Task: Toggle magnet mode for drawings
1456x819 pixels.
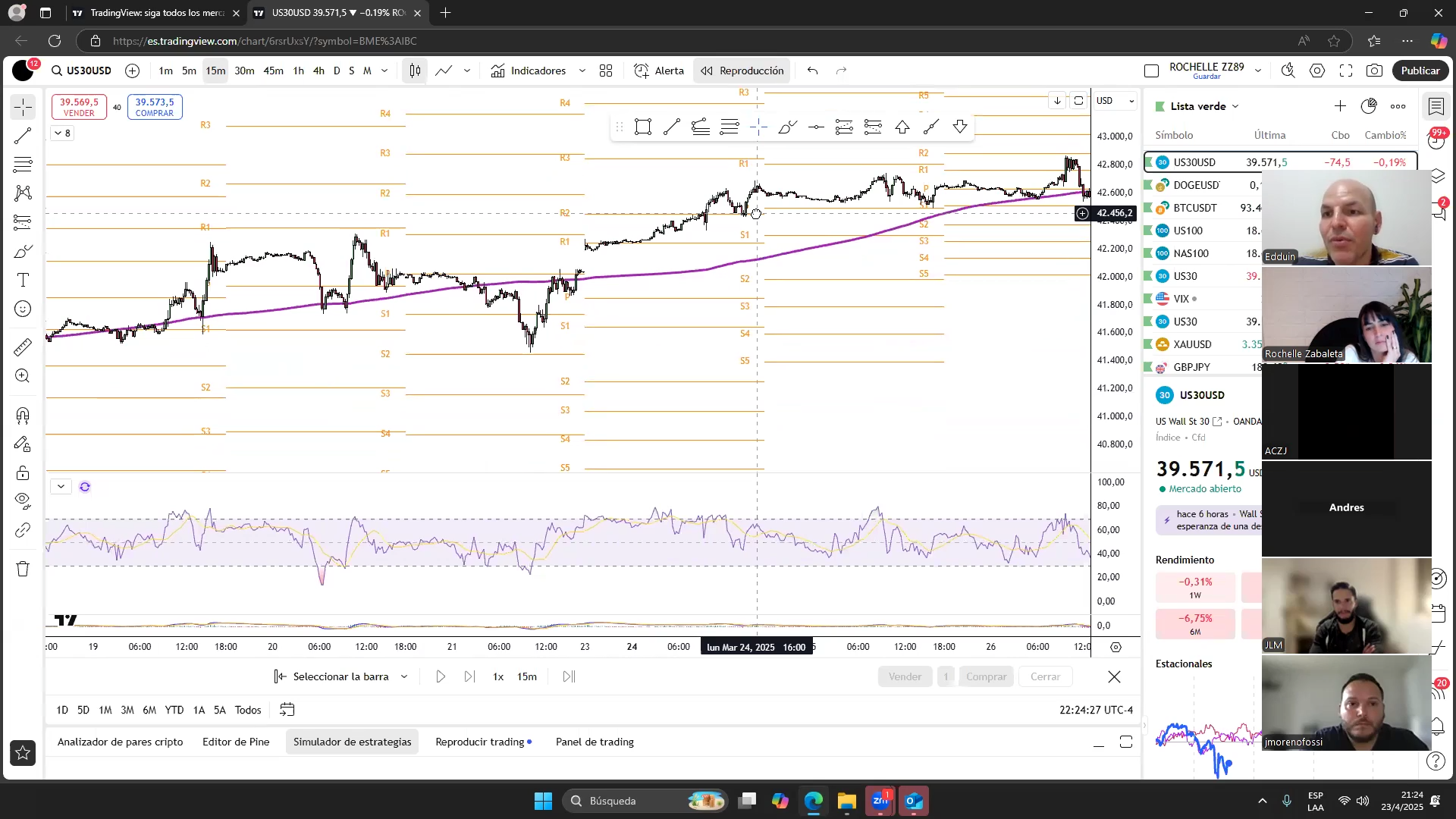Action: pyautogui.click(x=23, y=415)
